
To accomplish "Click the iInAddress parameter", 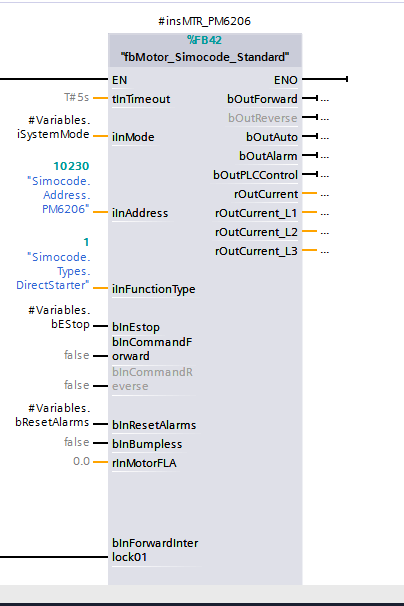I will click(x=140, y=213).
